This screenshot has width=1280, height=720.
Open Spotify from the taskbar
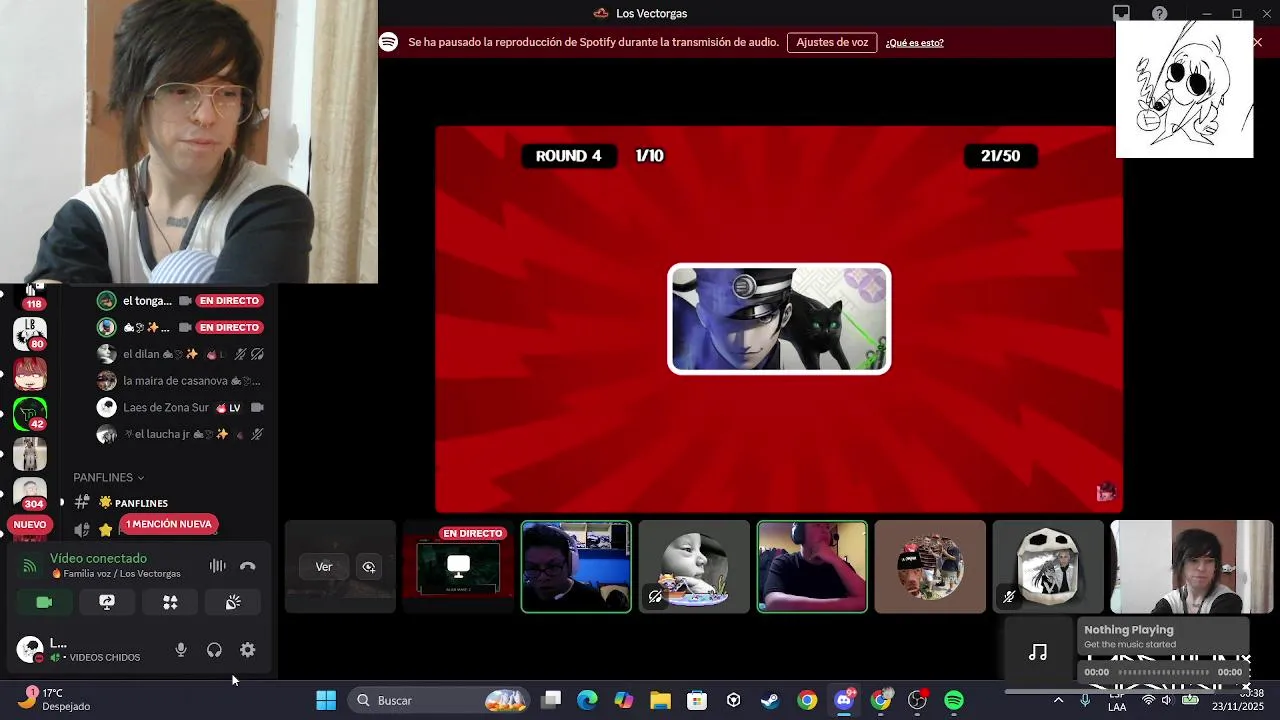[x=954, y=700]
